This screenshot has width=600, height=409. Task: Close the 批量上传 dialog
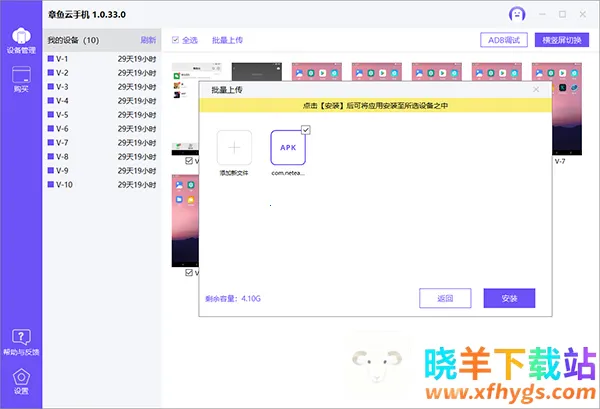536,90
